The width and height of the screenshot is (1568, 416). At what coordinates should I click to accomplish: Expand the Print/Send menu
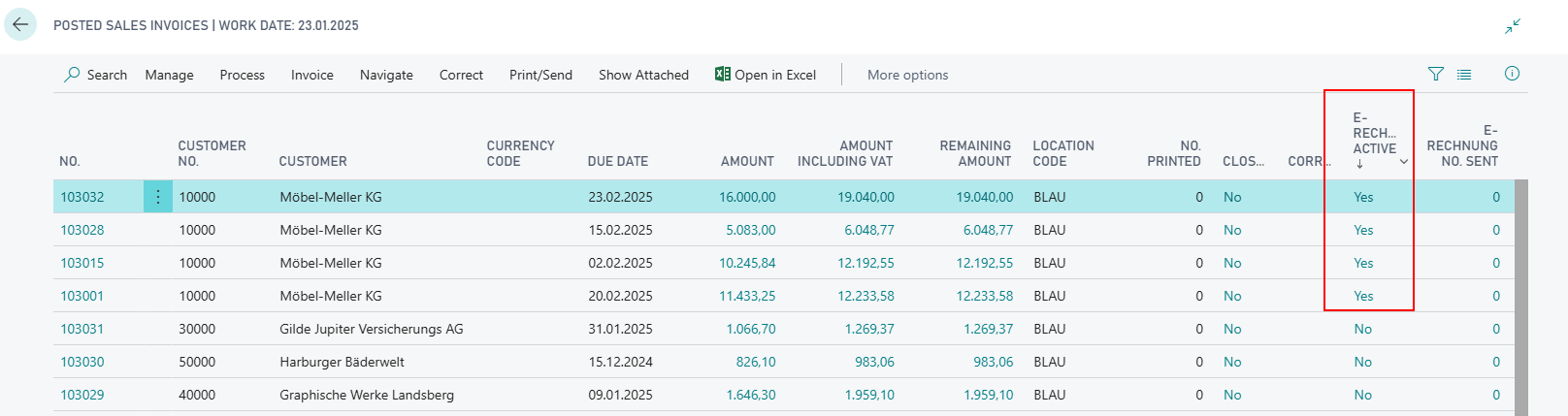pyautogui.click(x=540, y=75)
